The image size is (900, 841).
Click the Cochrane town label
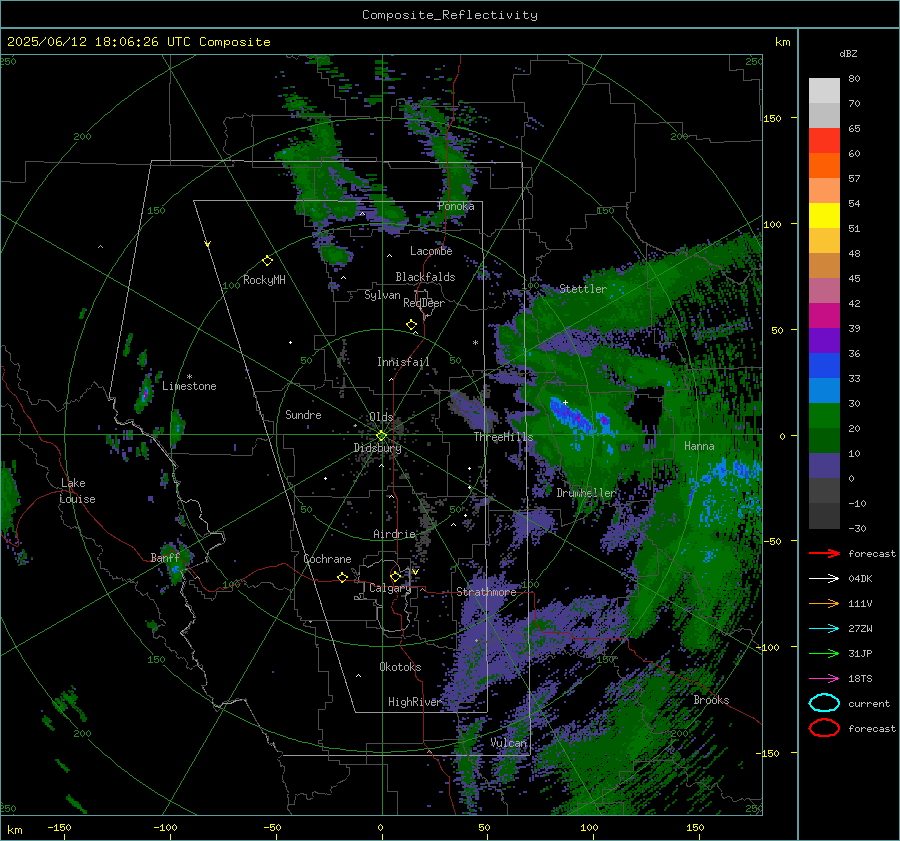[x=327, y=559]
